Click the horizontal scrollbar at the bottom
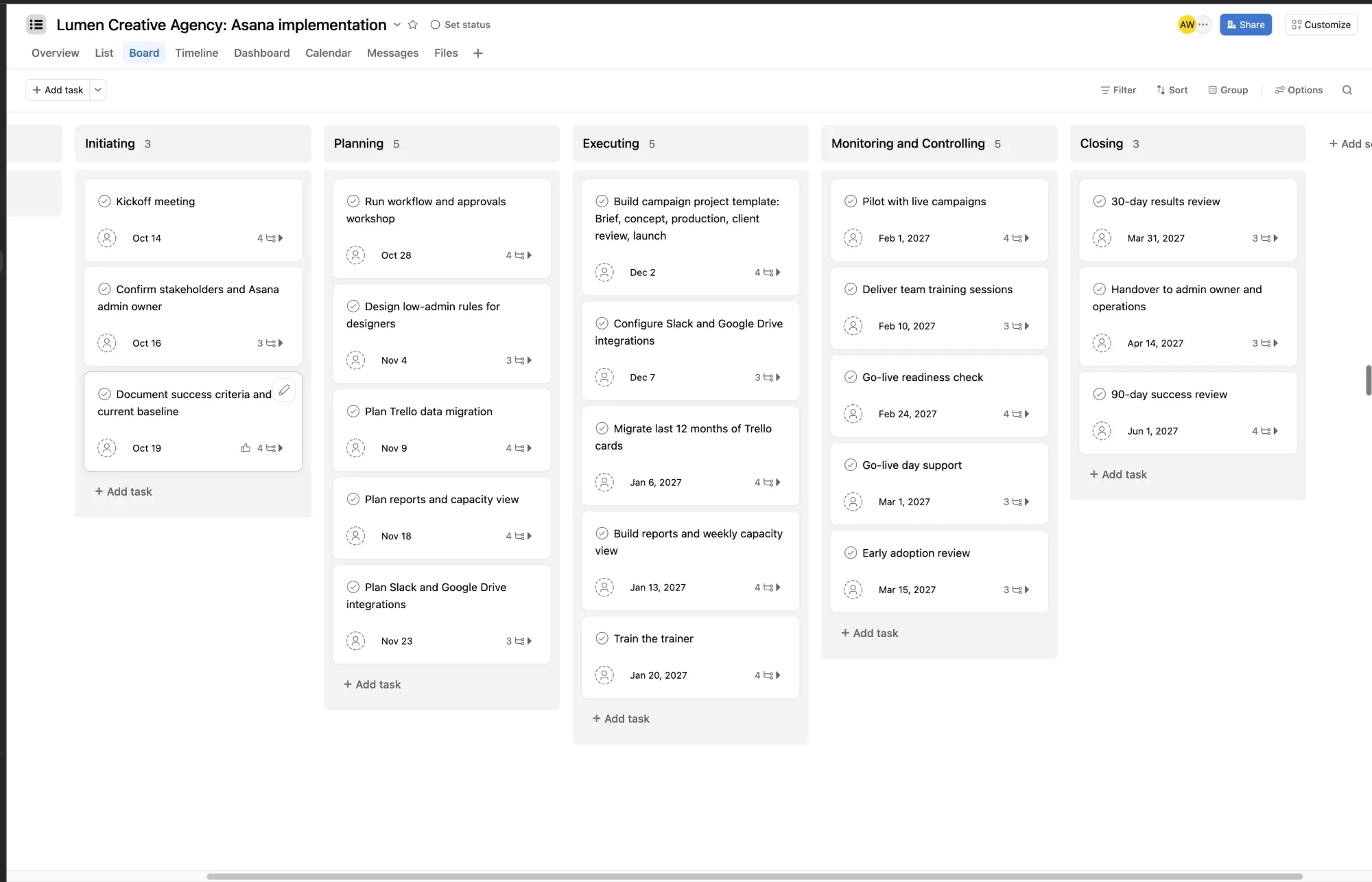The height and width of the screenshot is (882, 1372). 755,877
